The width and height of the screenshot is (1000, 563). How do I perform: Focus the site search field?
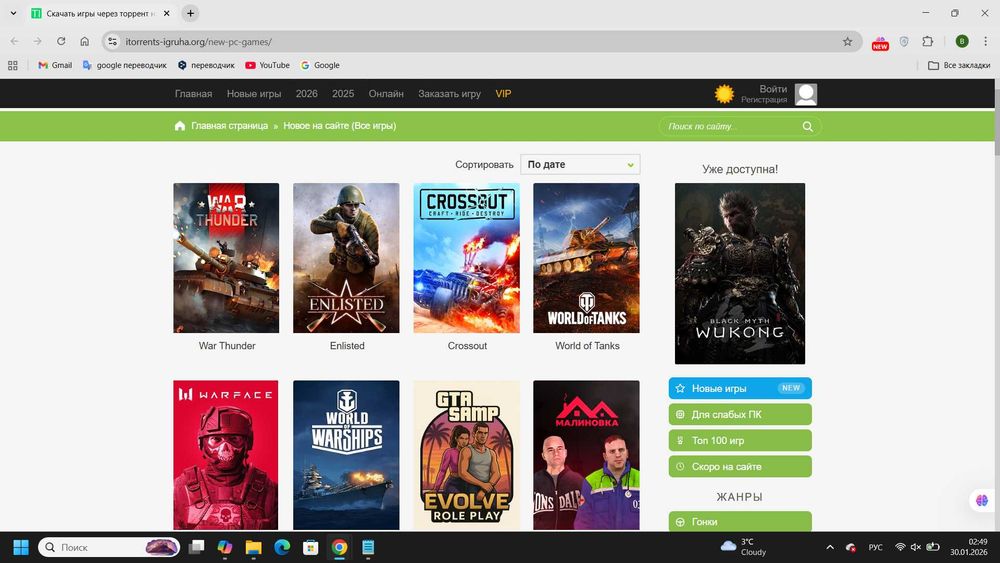click(x=740, y=126)
